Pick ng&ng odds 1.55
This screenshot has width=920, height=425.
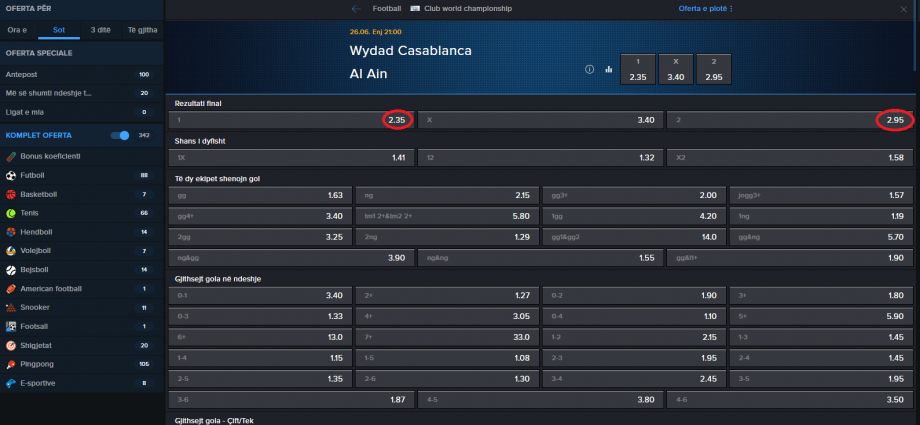pyautogui.click(x=540, y=258)
